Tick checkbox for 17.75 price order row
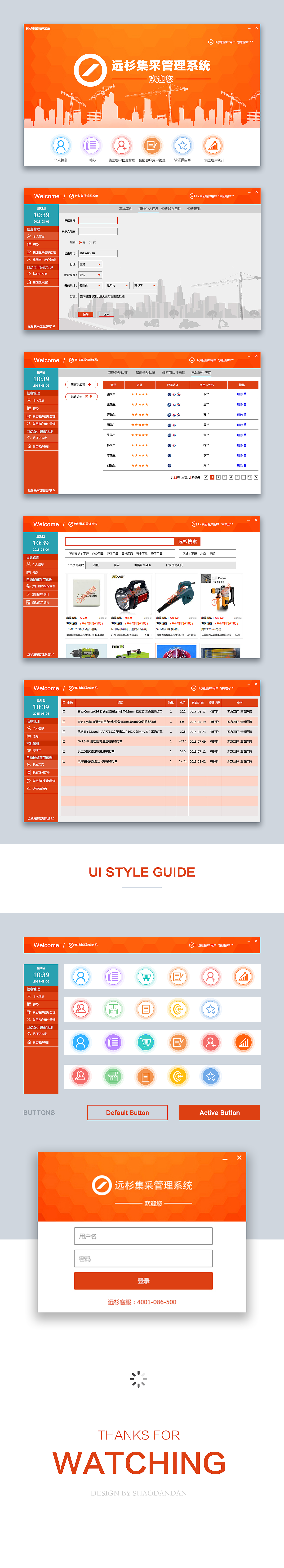 pos(64,761)
